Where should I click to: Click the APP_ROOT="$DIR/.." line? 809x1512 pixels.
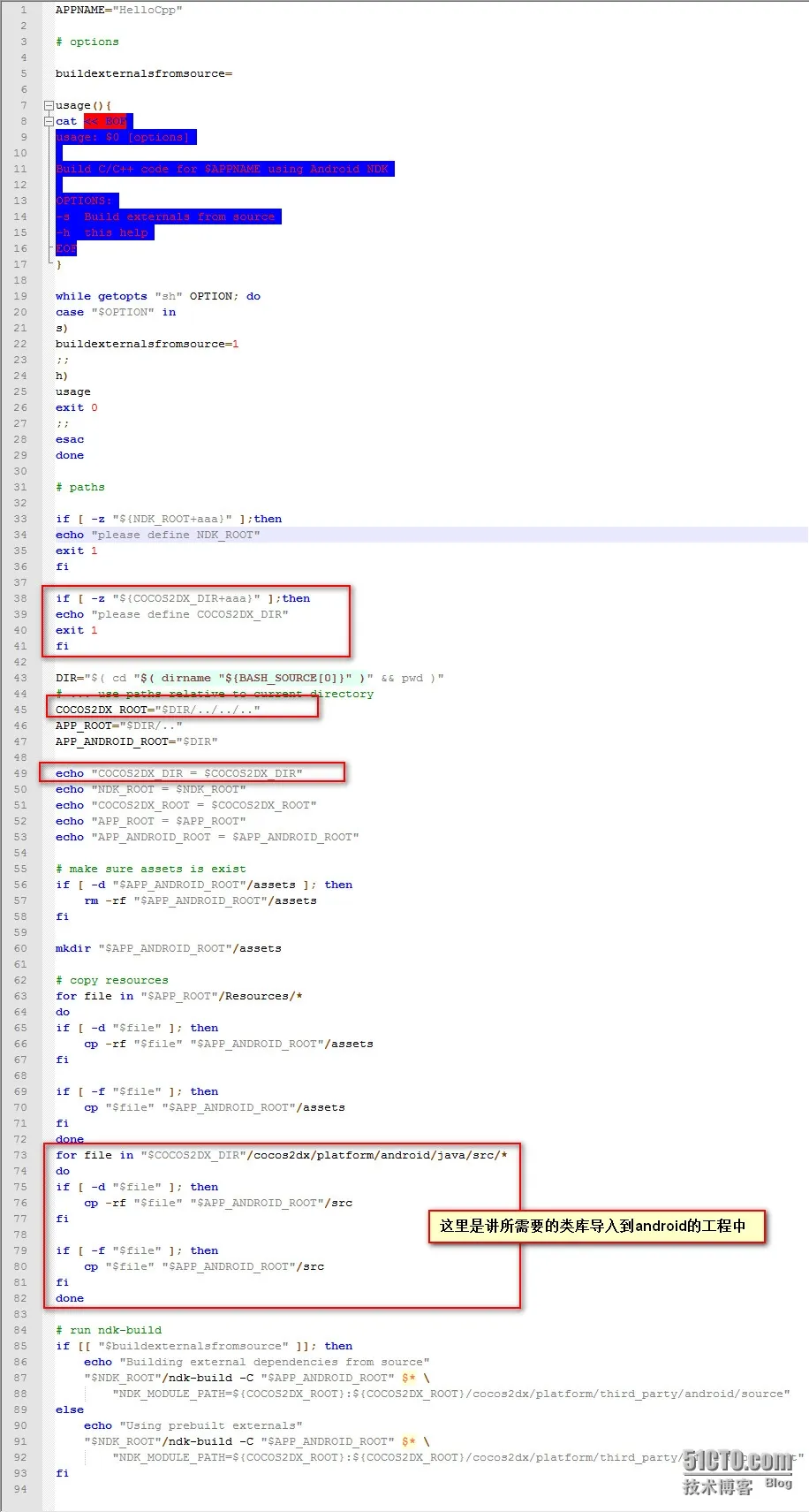[x=119, y=726]
